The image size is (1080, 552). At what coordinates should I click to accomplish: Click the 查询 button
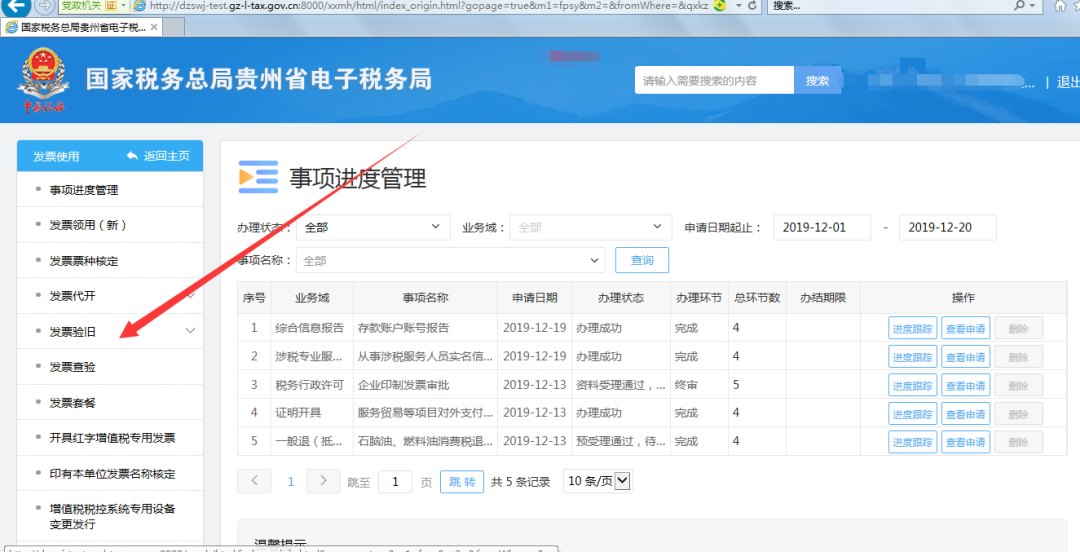(642, 260)
